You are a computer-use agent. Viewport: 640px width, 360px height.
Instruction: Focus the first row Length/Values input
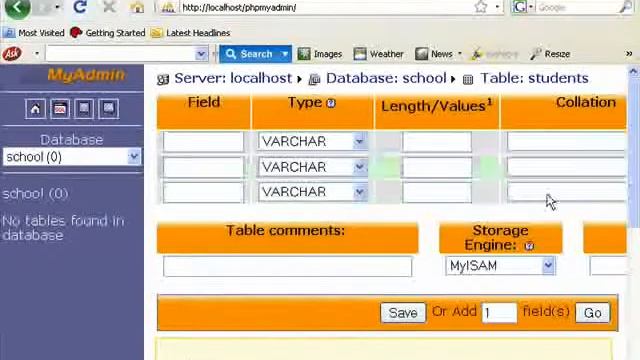click(x=437, y=142)
